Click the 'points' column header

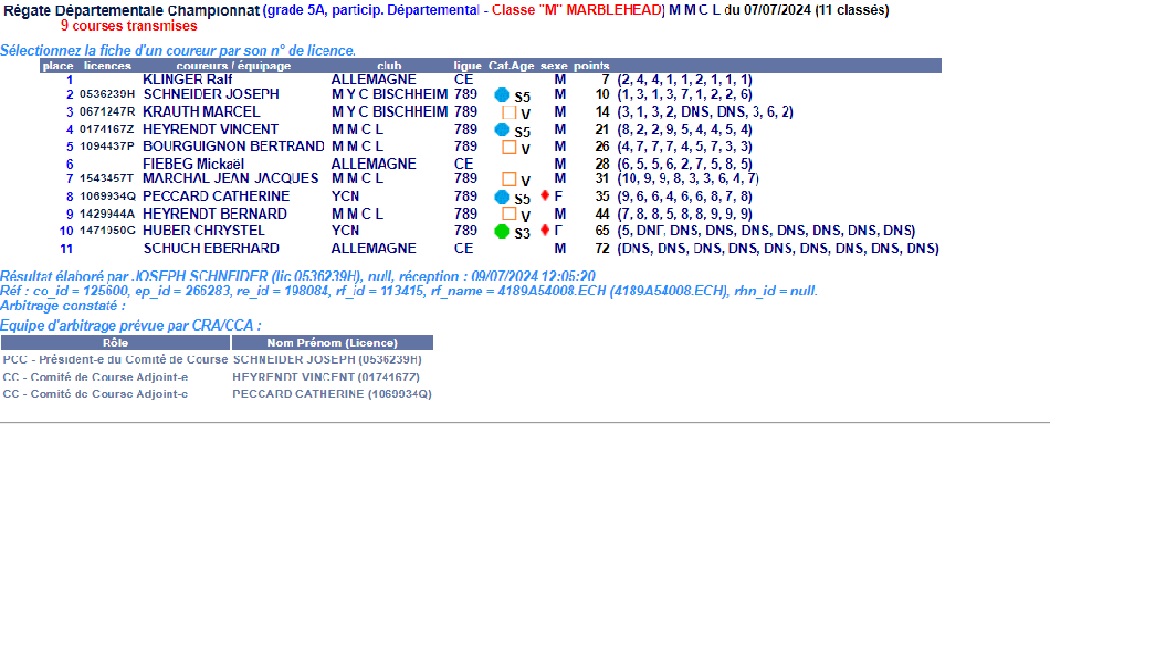pos(591,66)
